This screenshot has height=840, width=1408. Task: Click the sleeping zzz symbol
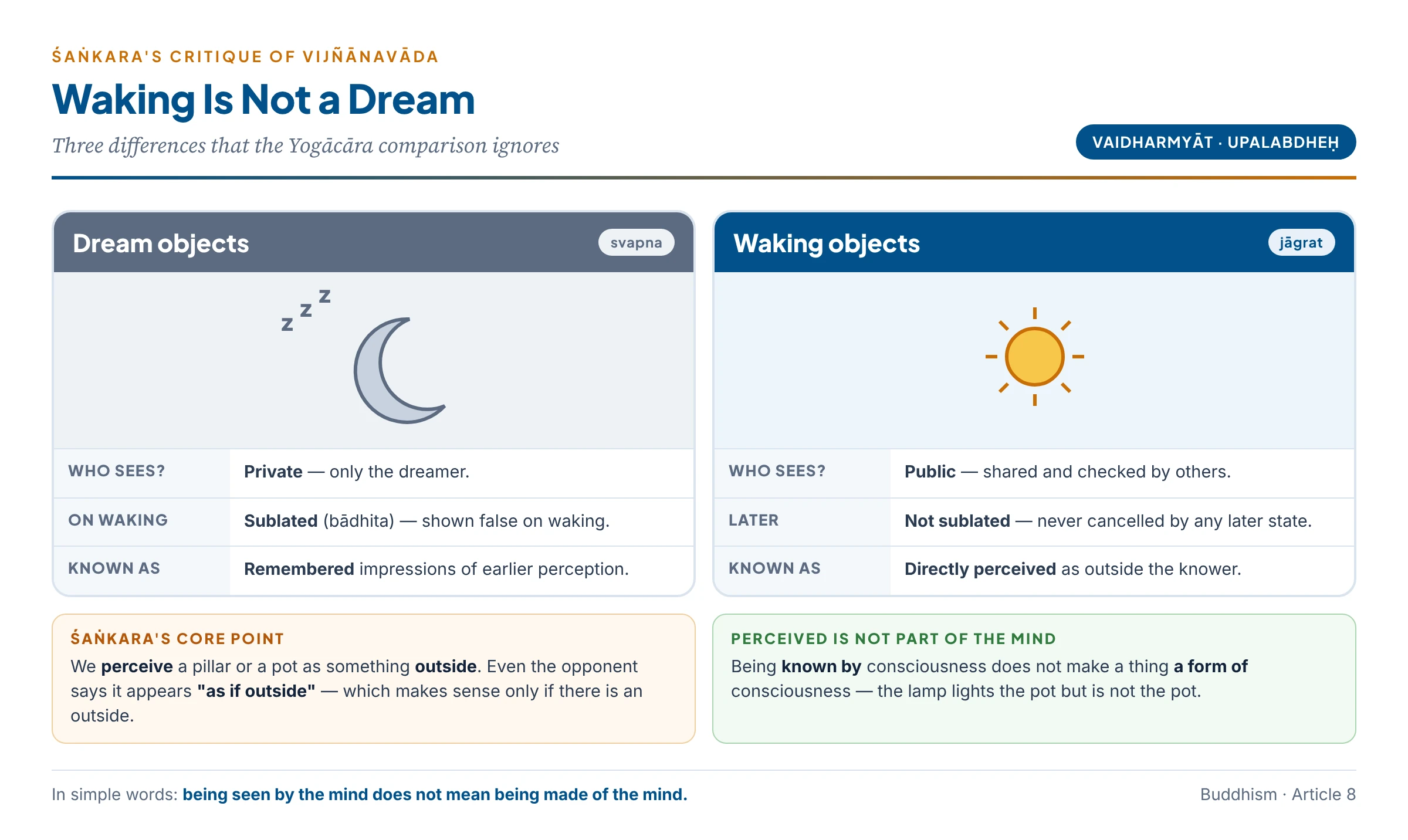click(x=306, y=310)
